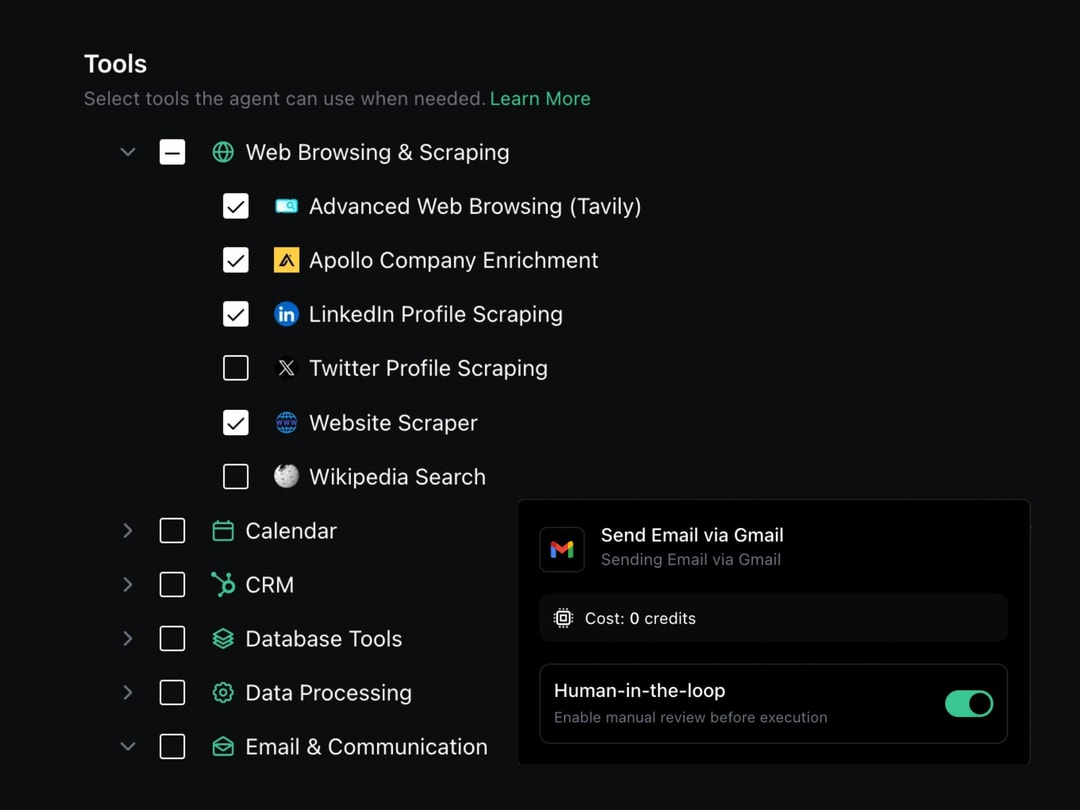Click the Gmail logo in the popup
Viewport: 1080px width, 810px height.
click(x=562, y=549)
